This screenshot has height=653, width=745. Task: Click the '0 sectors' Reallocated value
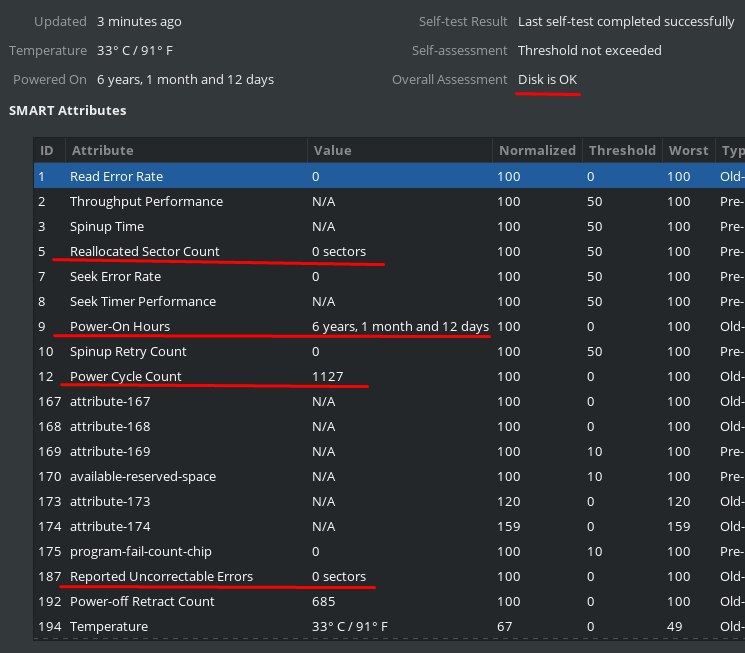point(339,251)
